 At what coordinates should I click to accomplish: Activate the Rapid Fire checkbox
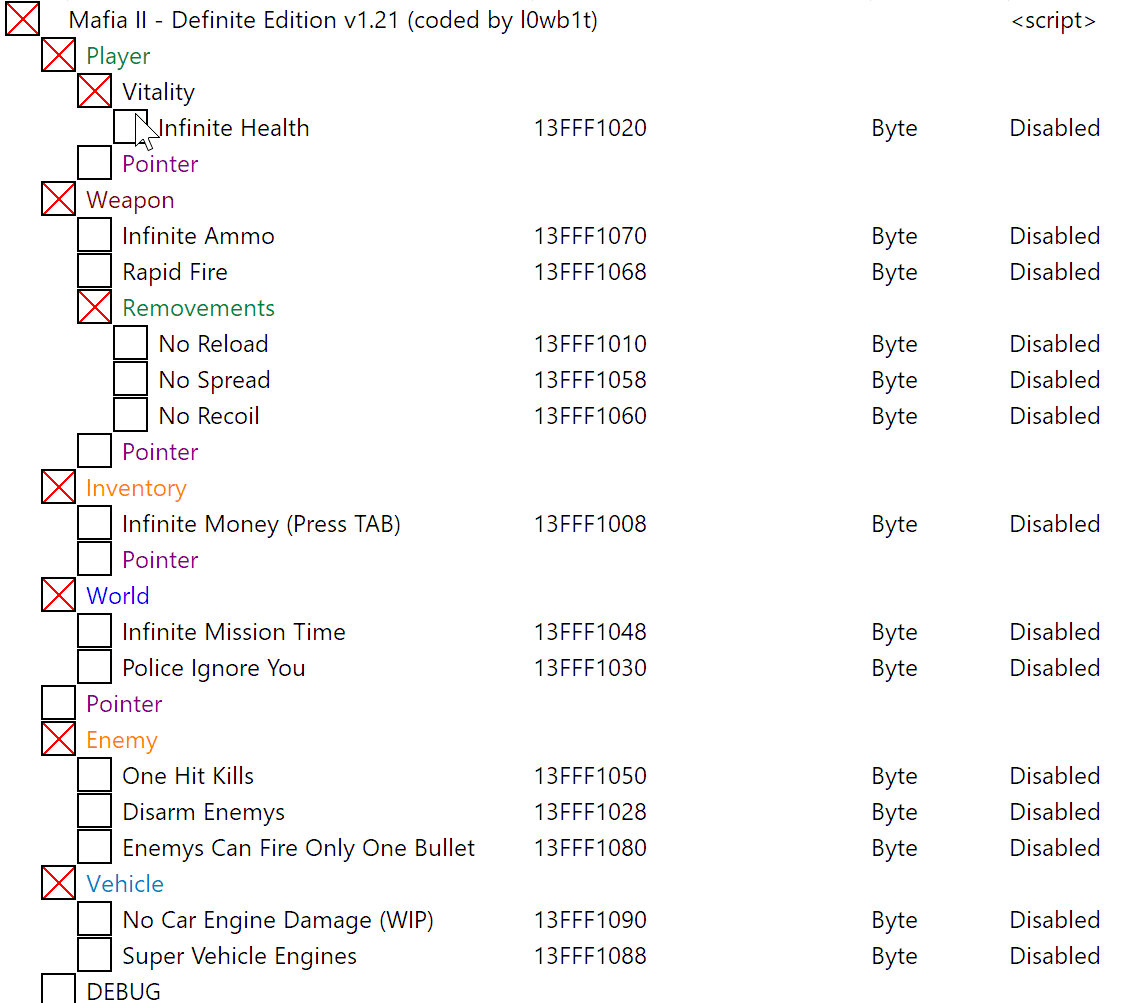(95, 272)
